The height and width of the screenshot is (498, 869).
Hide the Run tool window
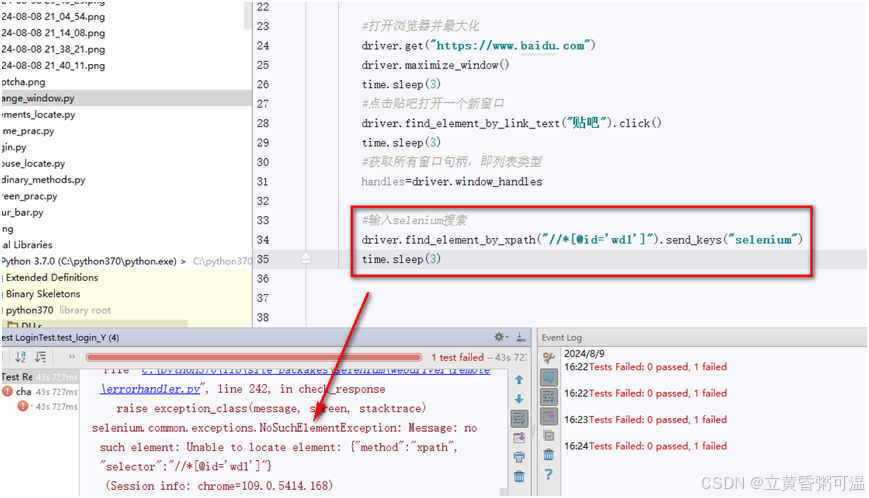(521, 337)
